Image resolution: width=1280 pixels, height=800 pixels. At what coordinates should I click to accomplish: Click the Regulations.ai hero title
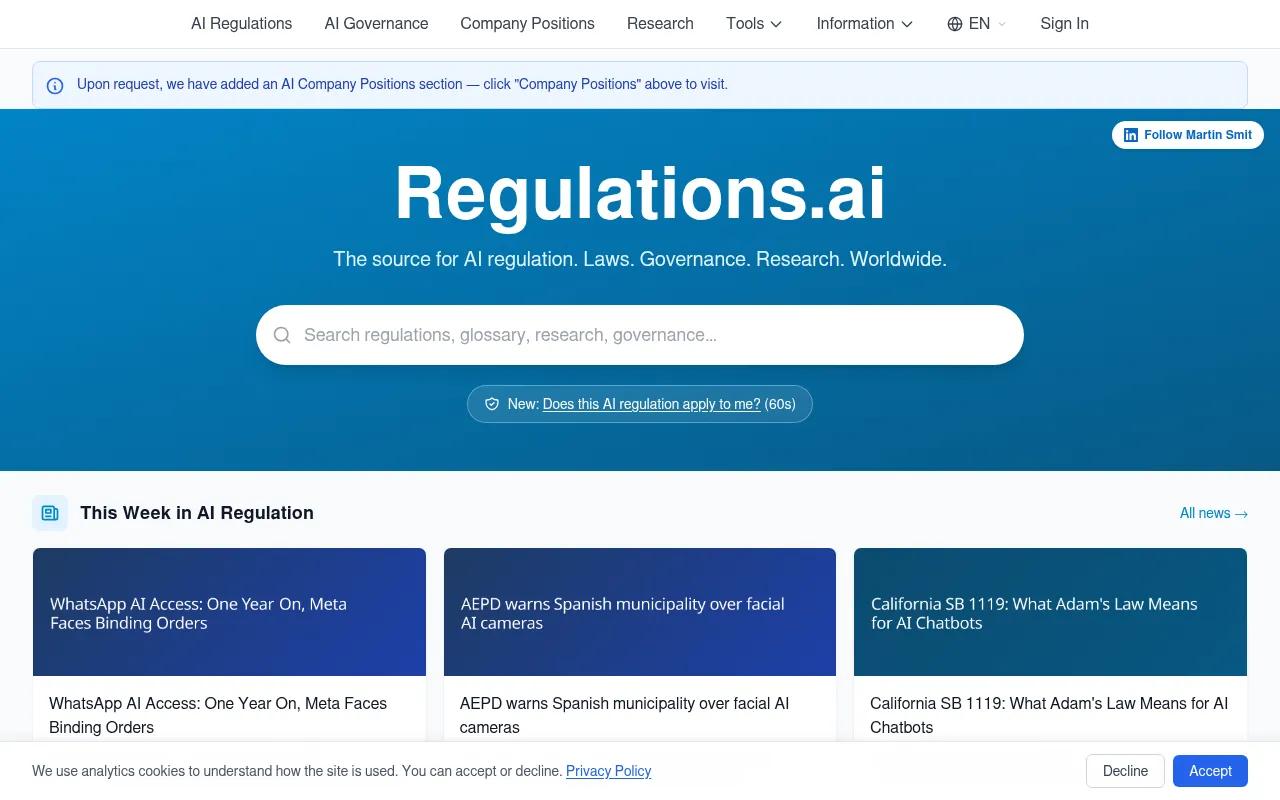tap(640, 193)
